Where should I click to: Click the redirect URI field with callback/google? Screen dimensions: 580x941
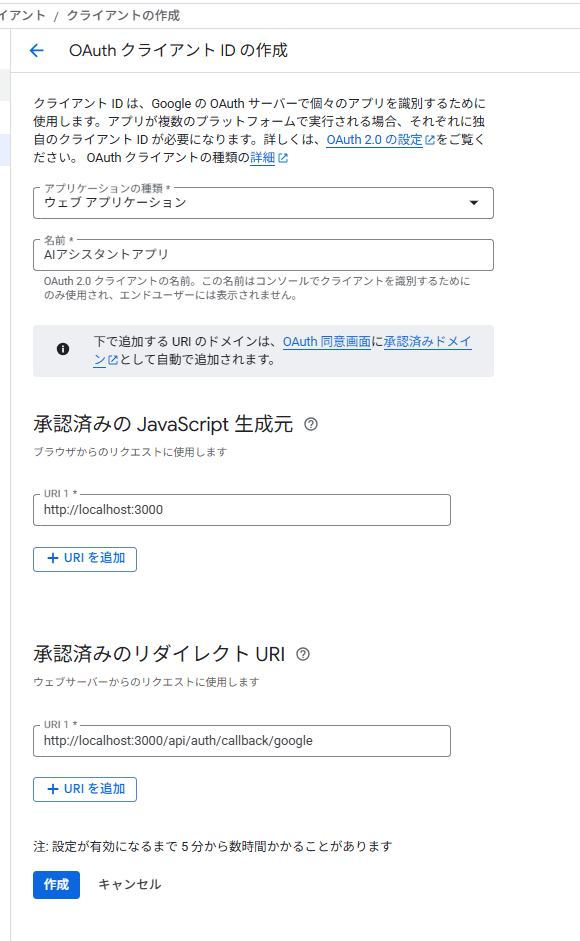click(x=241, y=741)
